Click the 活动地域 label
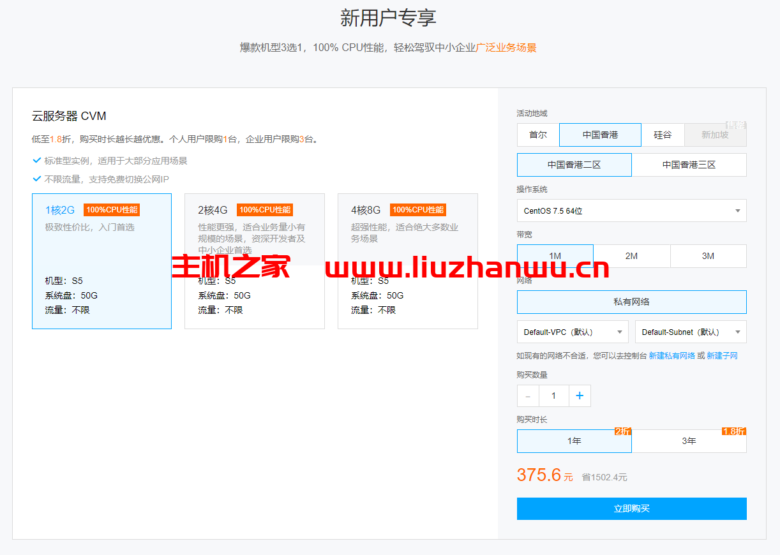The image size is (780, 555). pyautogui.click(x=532, y=113)
